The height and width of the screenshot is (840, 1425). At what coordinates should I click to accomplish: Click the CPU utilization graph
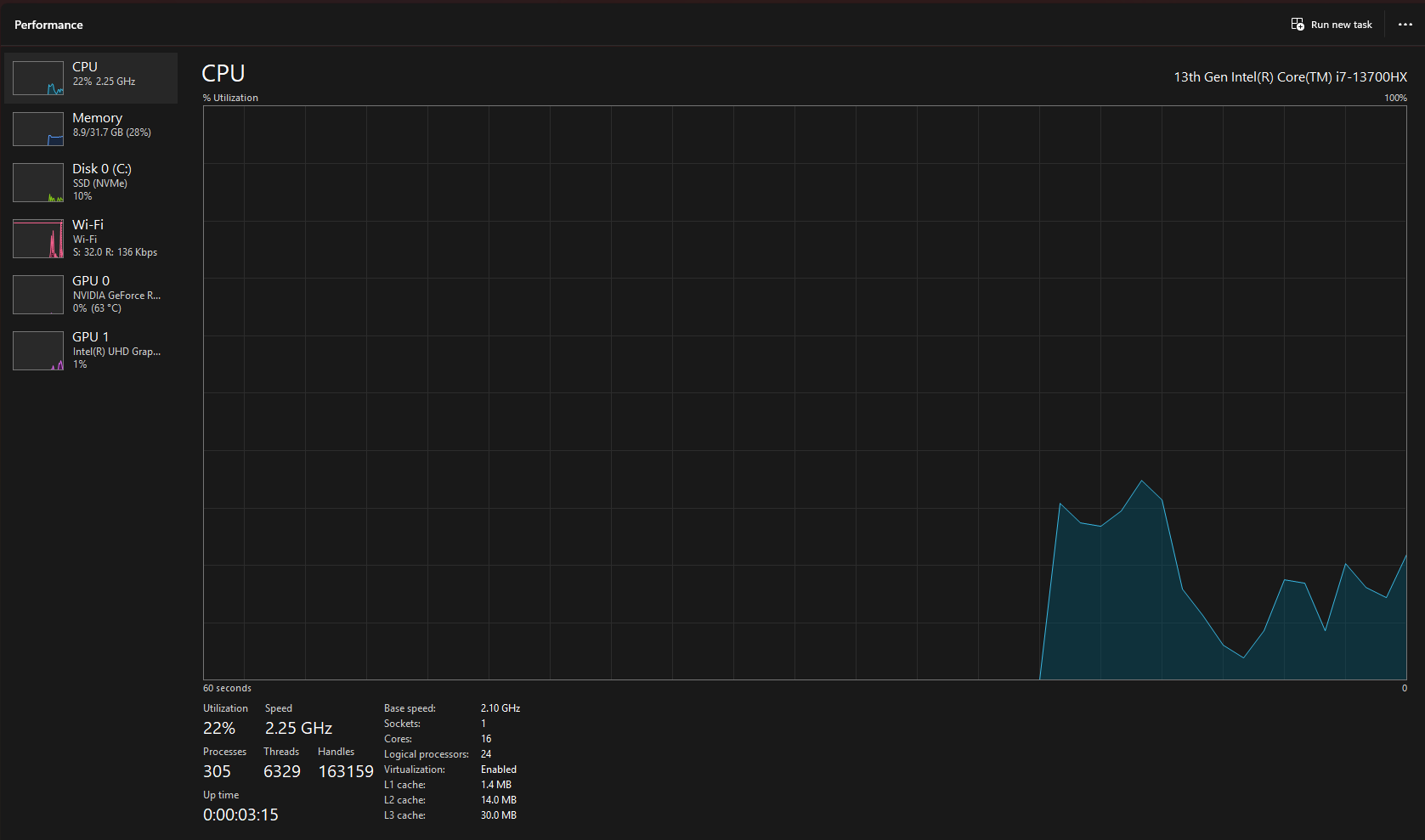click(x=805, y=392)
